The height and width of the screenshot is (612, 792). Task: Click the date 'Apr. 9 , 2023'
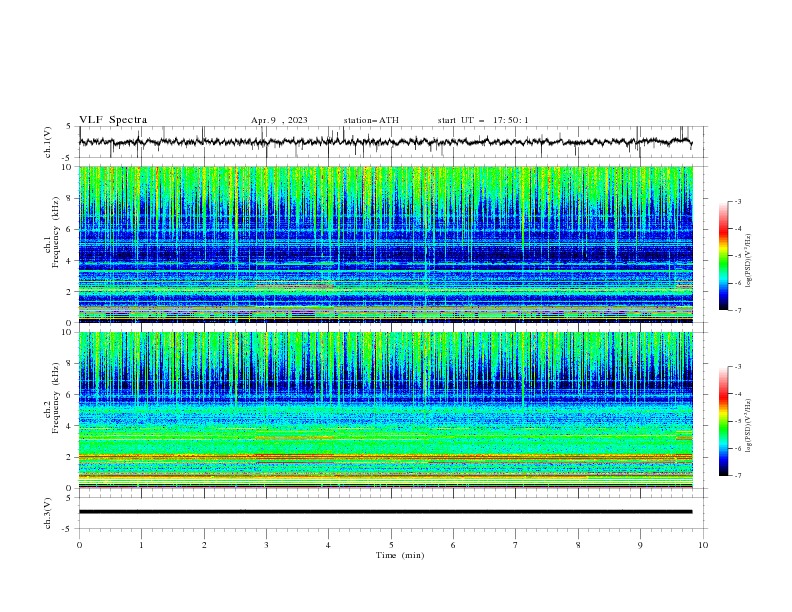pos(279,120)
